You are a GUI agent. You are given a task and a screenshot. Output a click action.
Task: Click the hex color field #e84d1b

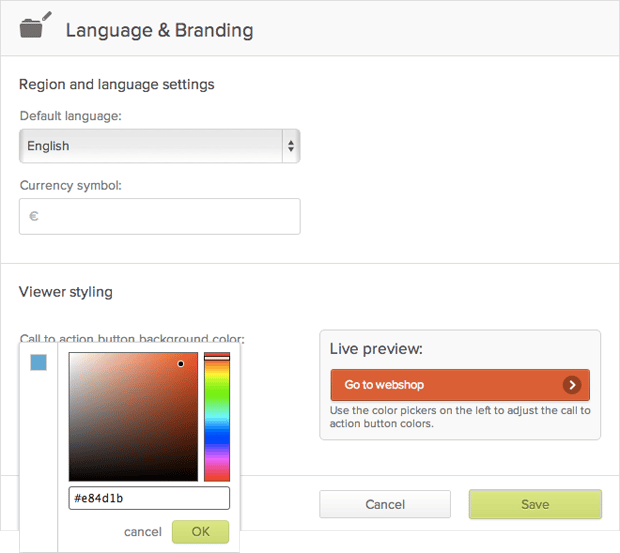(x=149, y=498)
